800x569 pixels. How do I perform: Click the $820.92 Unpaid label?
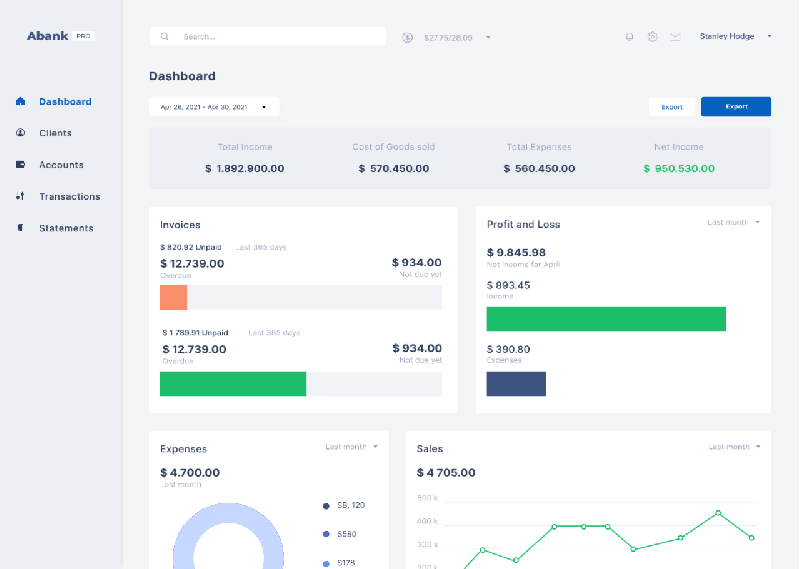point(191,248)
